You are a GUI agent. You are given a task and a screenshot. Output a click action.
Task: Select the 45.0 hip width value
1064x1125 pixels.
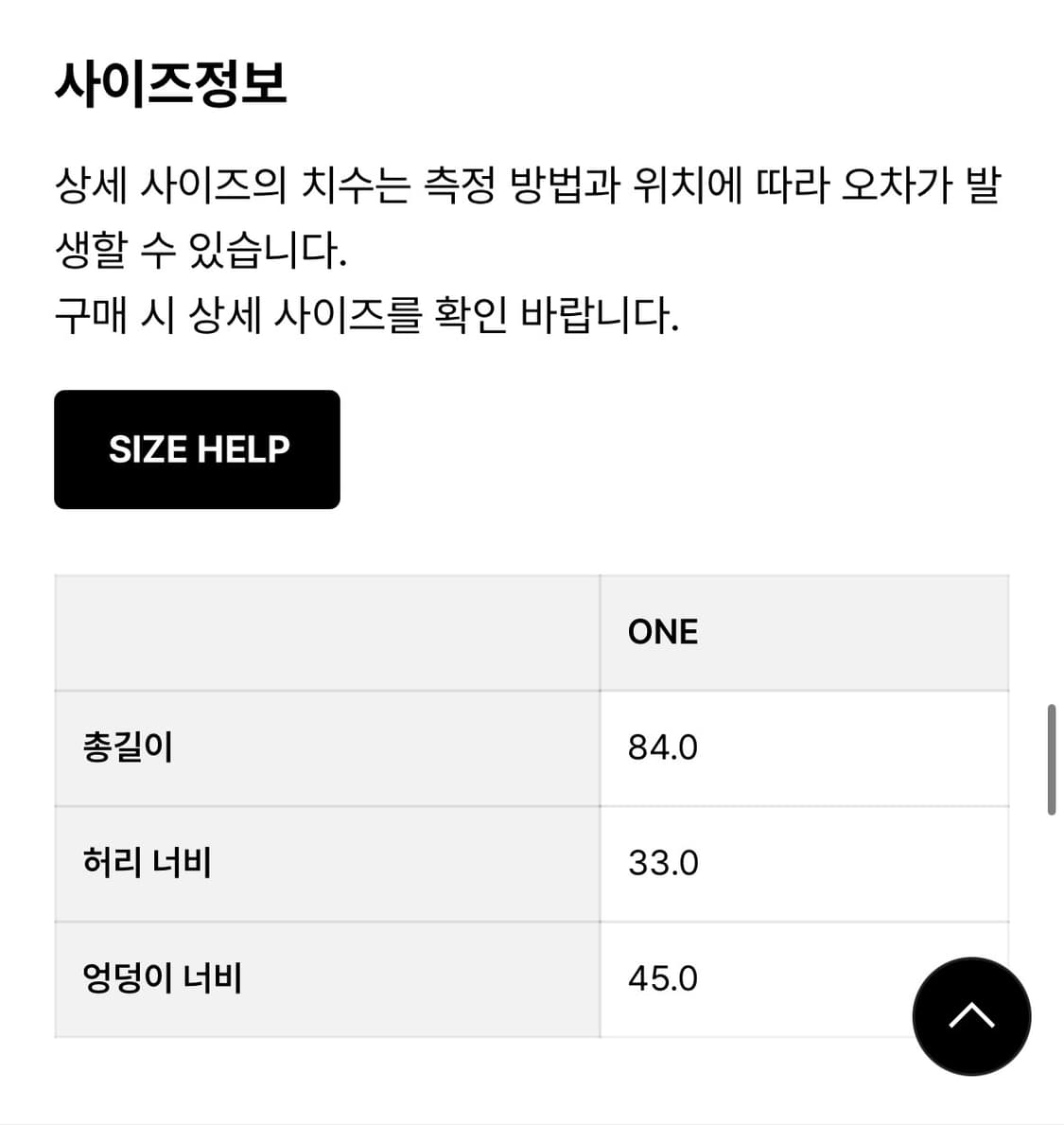(x=663, y=978)
